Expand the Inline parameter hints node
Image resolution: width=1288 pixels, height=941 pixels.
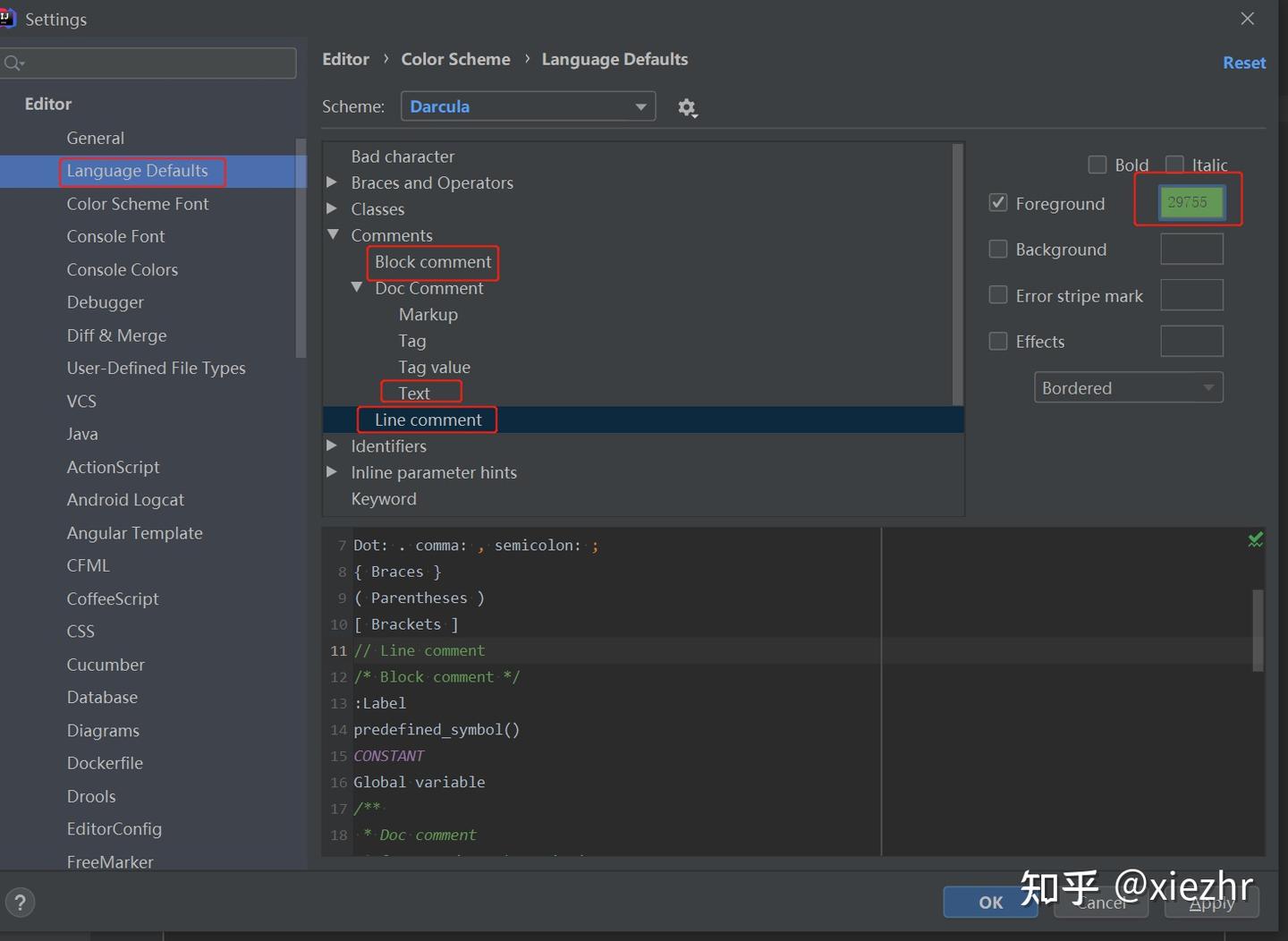(333, 472)
